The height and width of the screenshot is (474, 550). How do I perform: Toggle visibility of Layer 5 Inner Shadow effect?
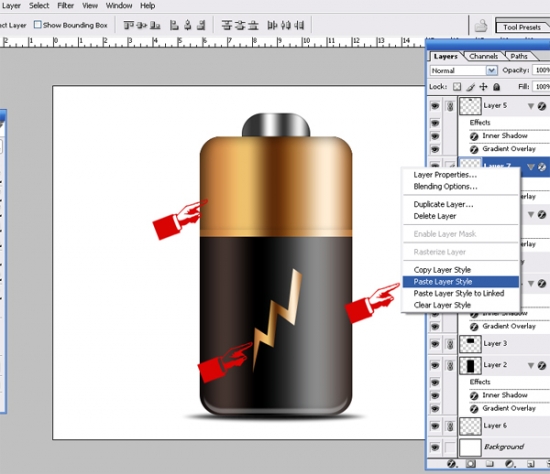(435, 136)
